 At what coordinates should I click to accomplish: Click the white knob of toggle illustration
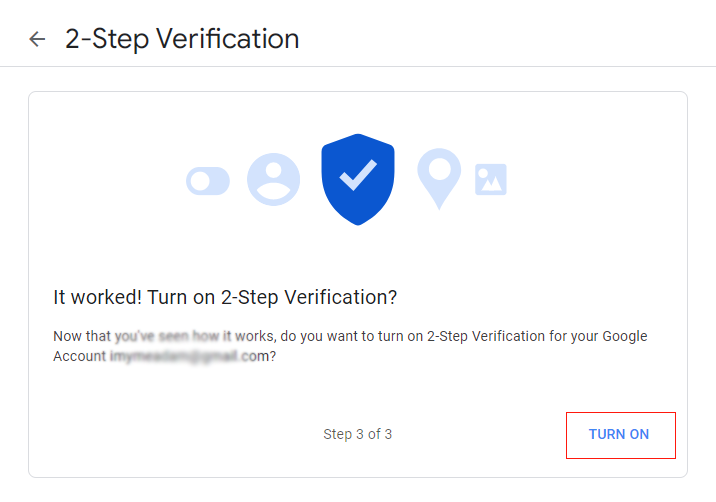click(200, 181)
